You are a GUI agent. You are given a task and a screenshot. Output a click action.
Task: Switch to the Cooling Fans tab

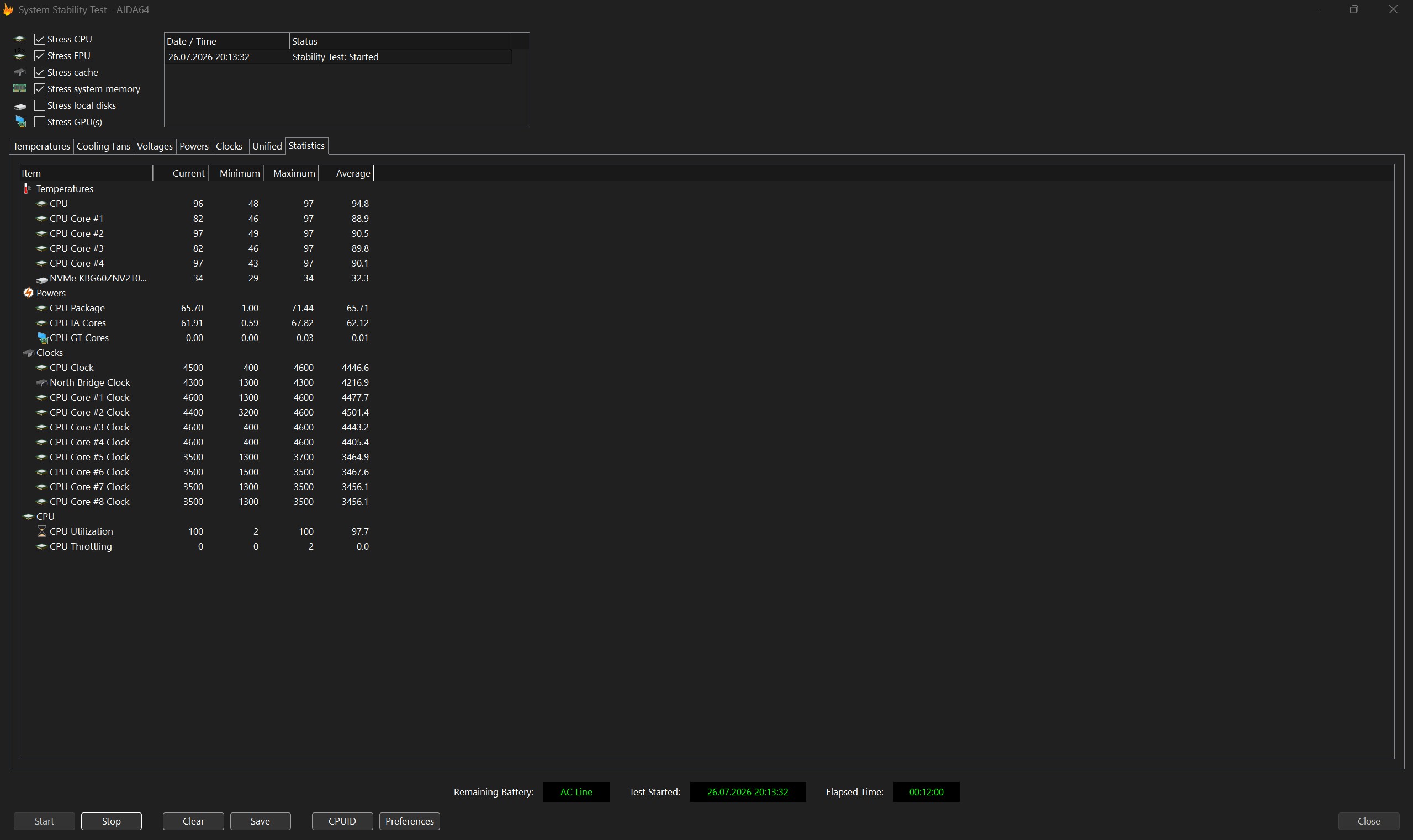pyautogui.click(x=104, y=146)
